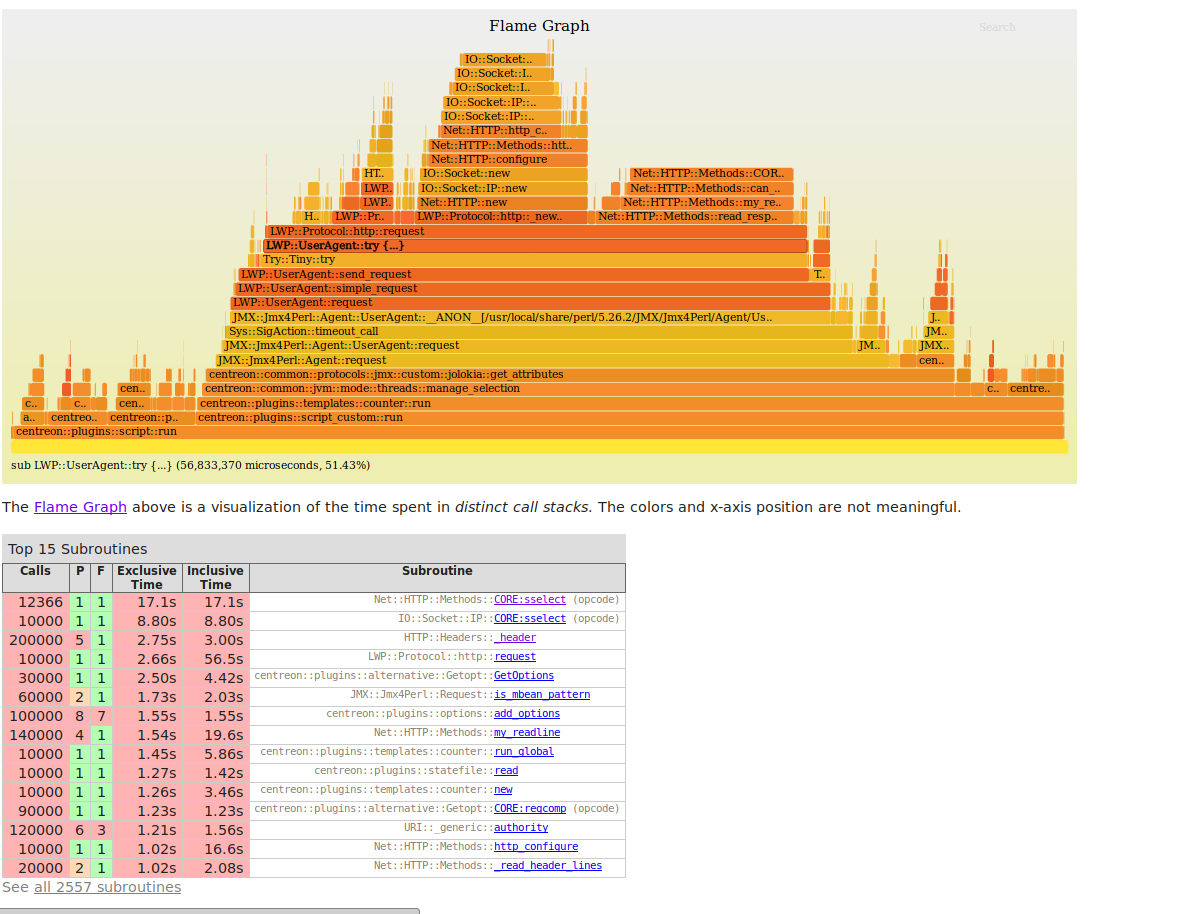Viewport: 1201px width, 914px height.
Task: Open the Flame Graph hyperlink in the description
Action: pyautogui.click(x=80, y=507)
